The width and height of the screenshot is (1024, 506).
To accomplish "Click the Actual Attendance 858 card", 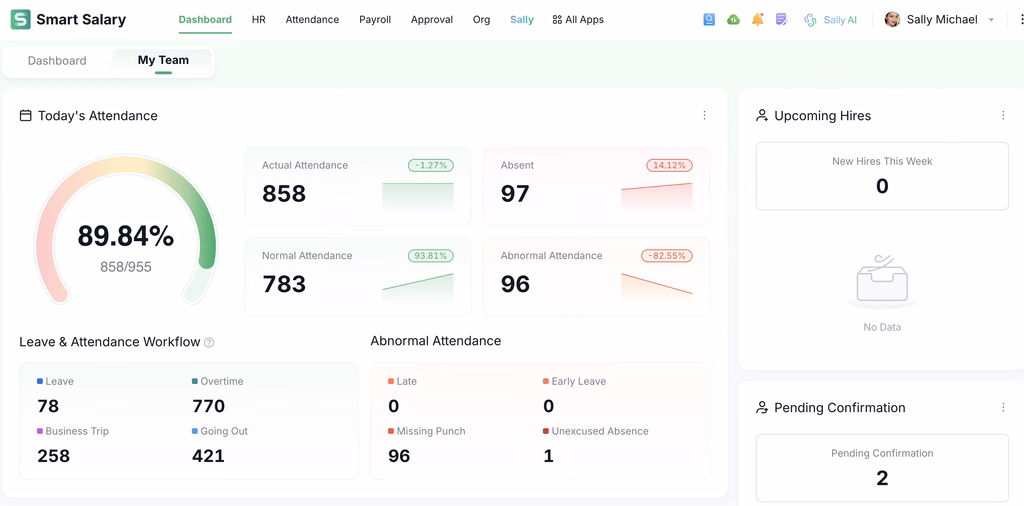I will coord(358,186).
